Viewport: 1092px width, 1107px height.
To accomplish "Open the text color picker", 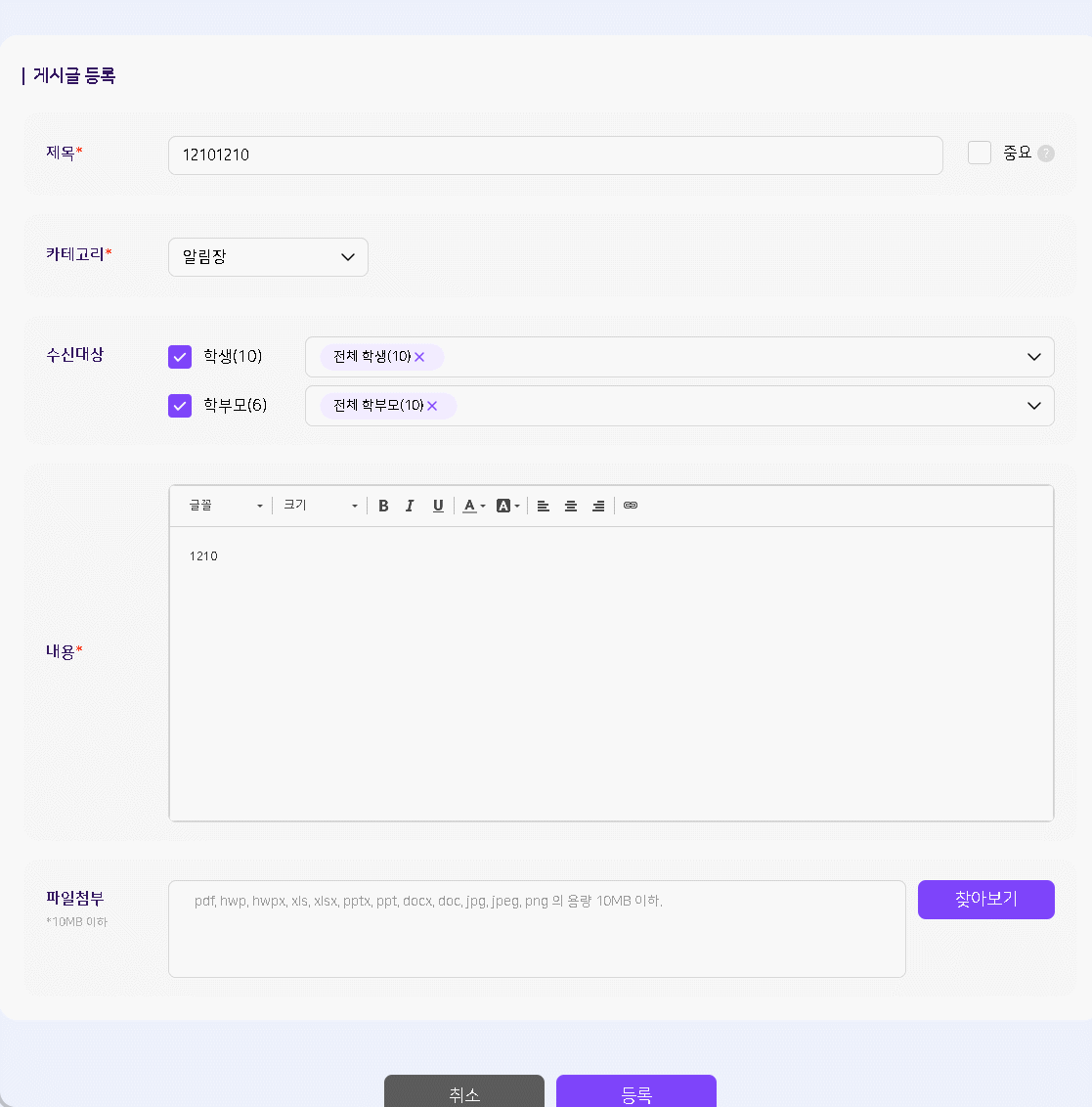I will coord(474,506).
